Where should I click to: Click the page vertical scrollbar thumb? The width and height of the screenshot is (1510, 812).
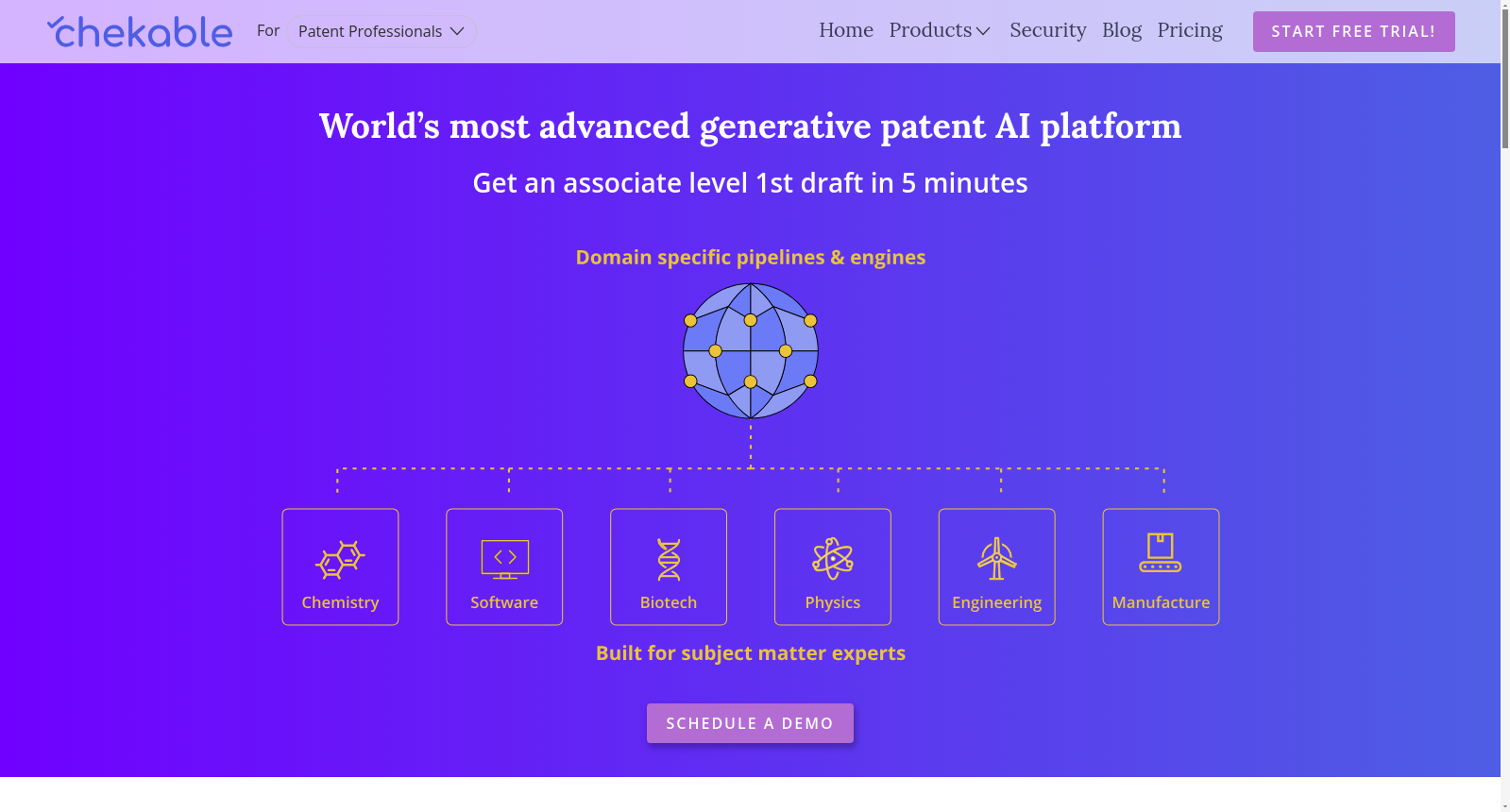(x=1505, y=80)
